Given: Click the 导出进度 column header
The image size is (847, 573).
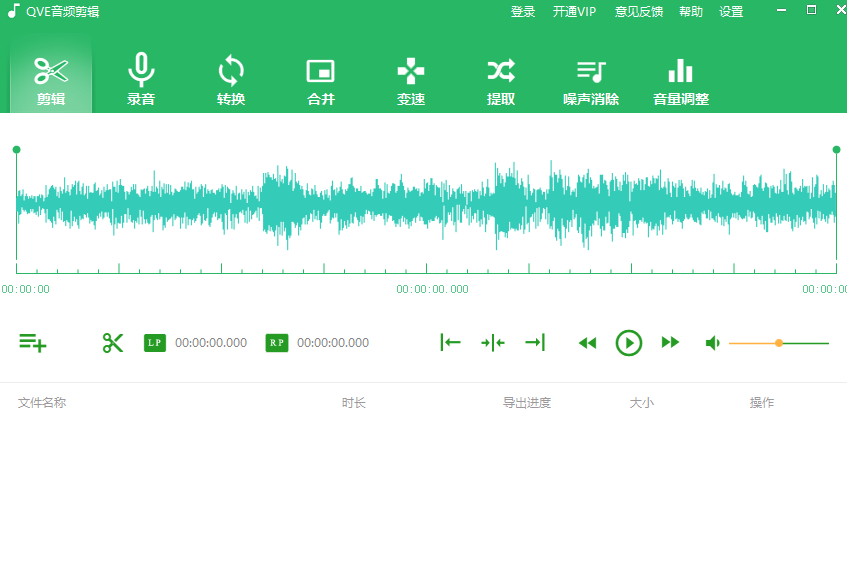Looking at the screenshot, I should tap(527, 403).
